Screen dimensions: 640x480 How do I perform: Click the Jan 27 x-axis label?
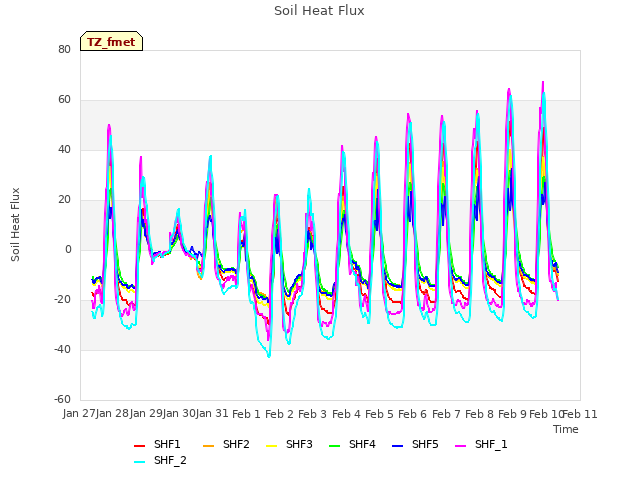tap(79, 414)
